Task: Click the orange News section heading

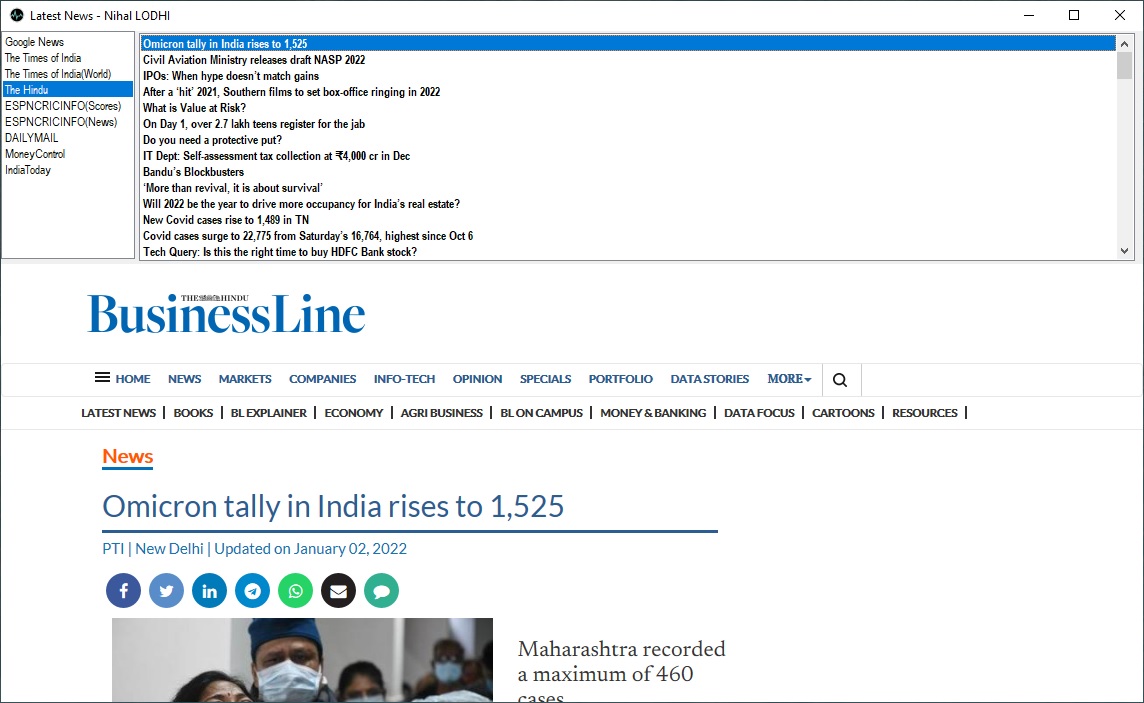Action: pos(128,457)
